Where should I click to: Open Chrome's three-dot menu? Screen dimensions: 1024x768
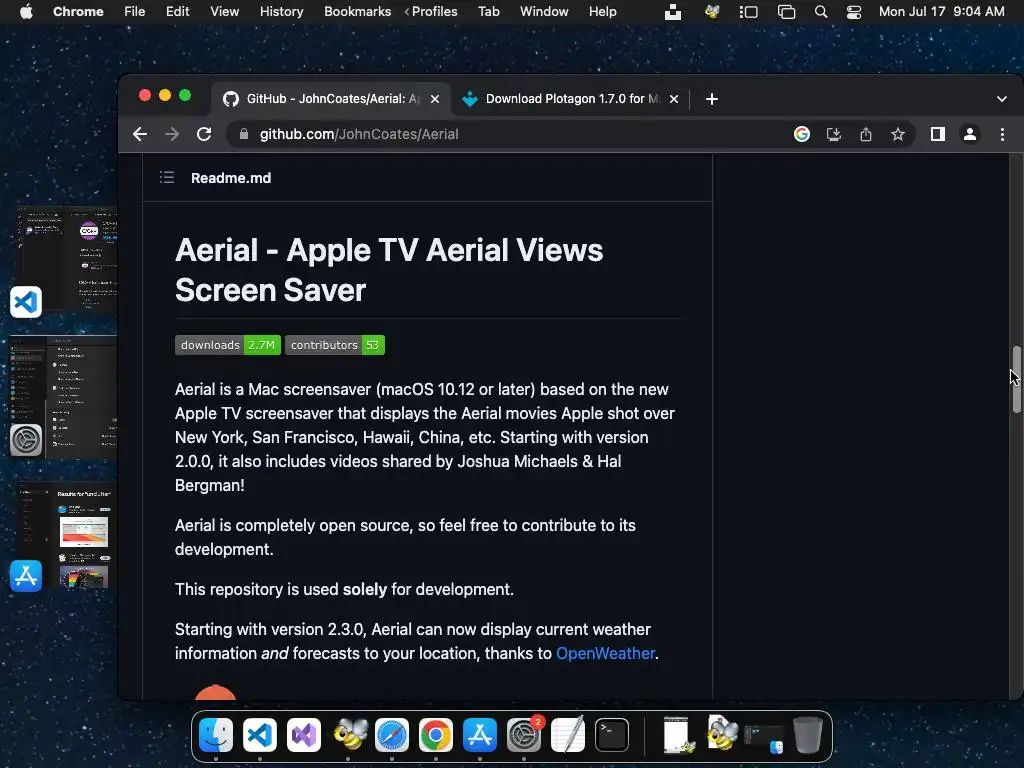pos(1002,134)
